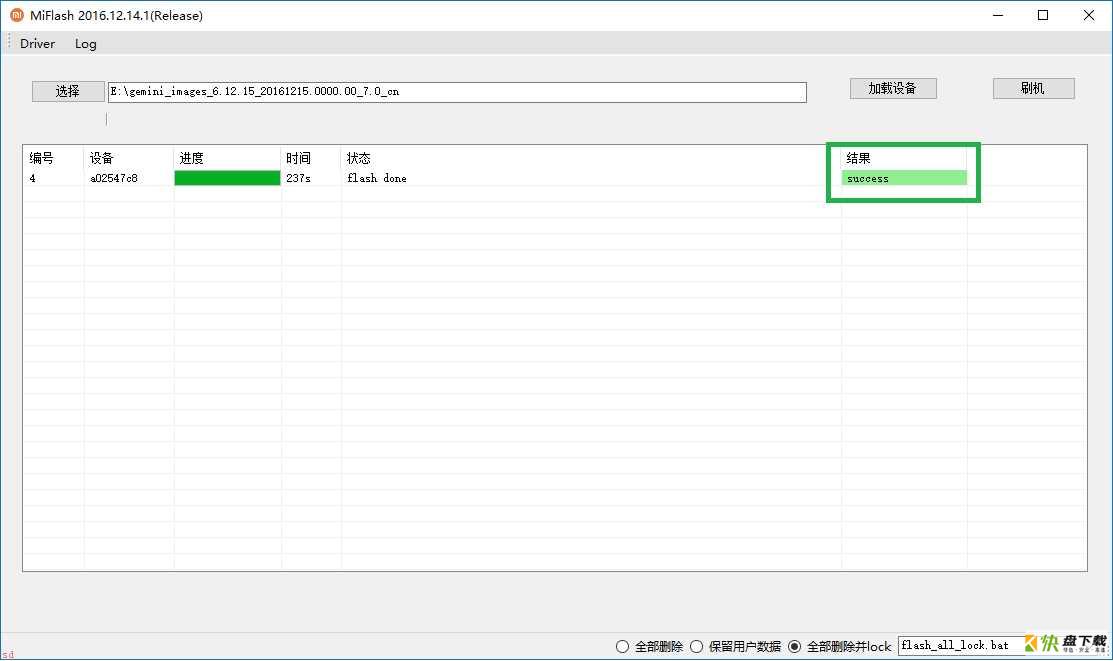Image resolution: width=1113 pixels, height=661 pixels.
Task: Click the green progress bar for device a02547c8
Action: coord(227,178)
